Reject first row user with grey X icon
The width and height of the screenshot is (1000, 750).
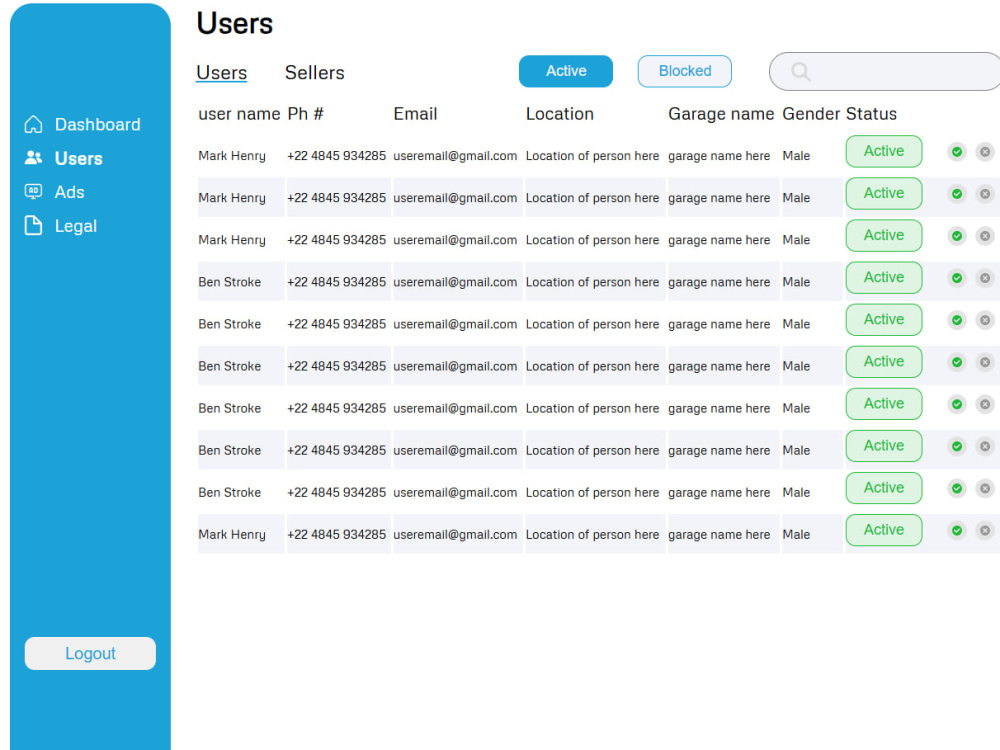pos(985,152)
